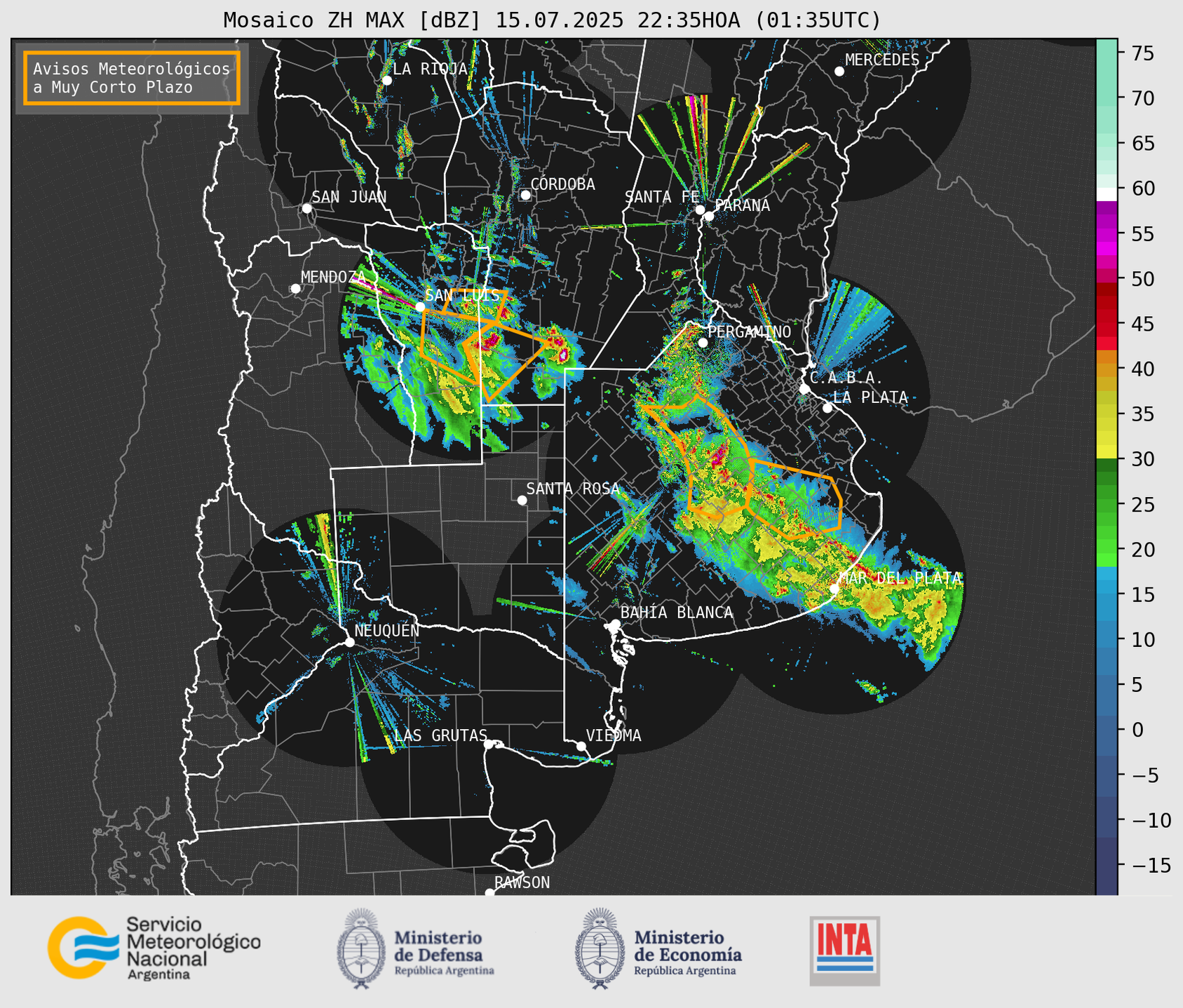
Task: Click the MENDOZA city label
Action: point(334,277)
